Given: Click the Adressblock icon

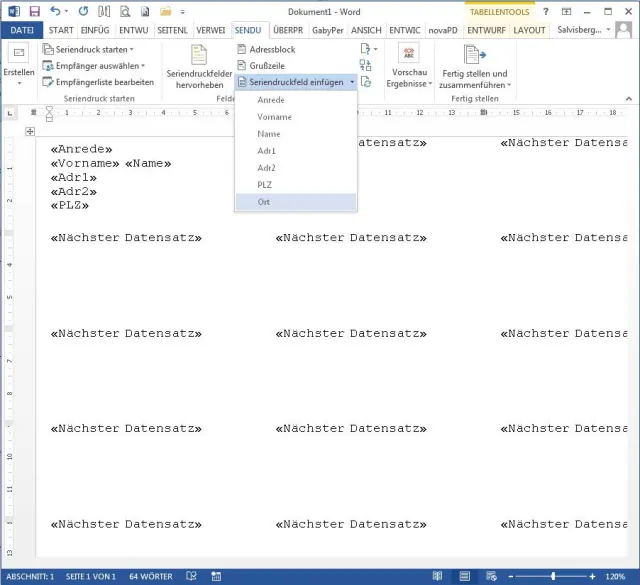Looking at the screenshot, I should [x=244, y=49].
